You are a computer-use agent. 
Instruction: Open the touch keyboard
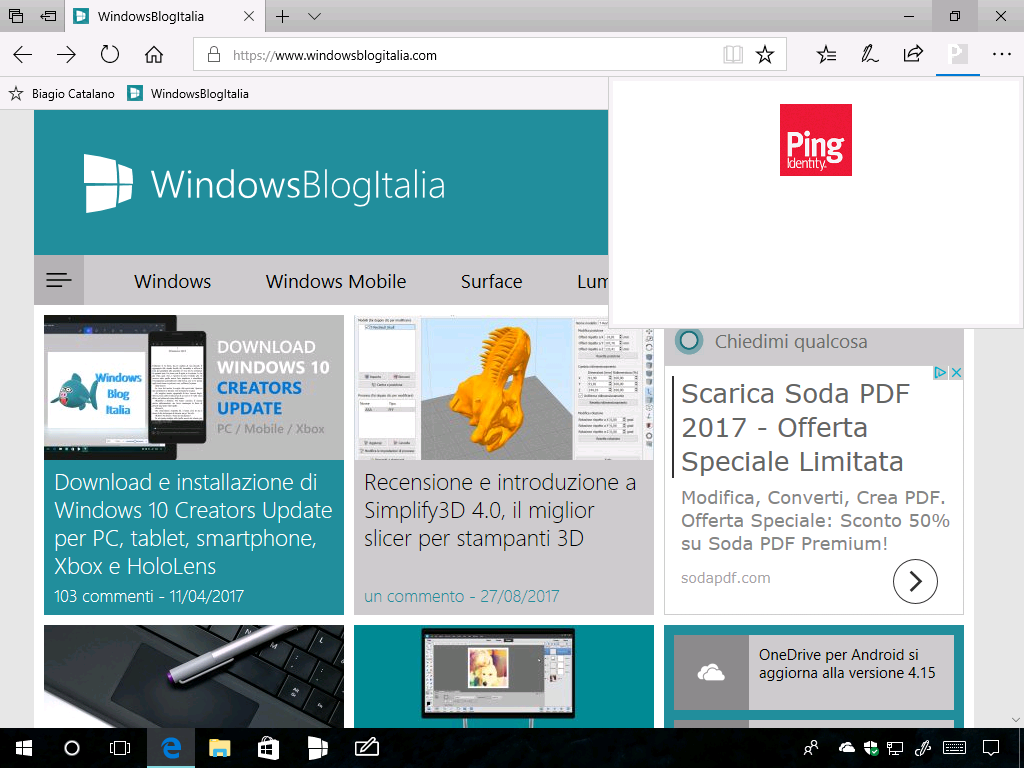955,748
